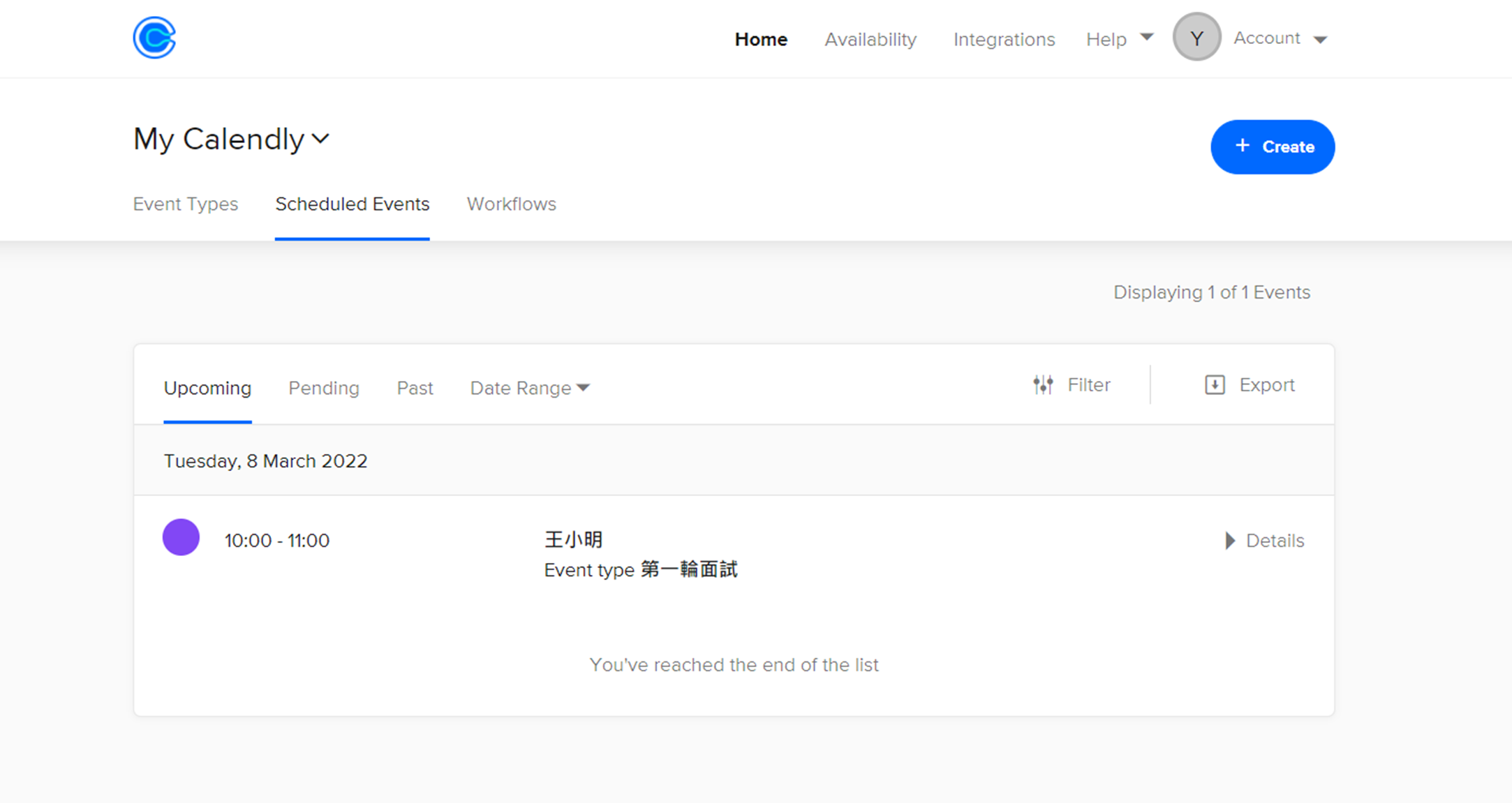This screenshot has height=803, width=1512.
Task: Click the Export download icon
Action: click(x=1215, y=385)
